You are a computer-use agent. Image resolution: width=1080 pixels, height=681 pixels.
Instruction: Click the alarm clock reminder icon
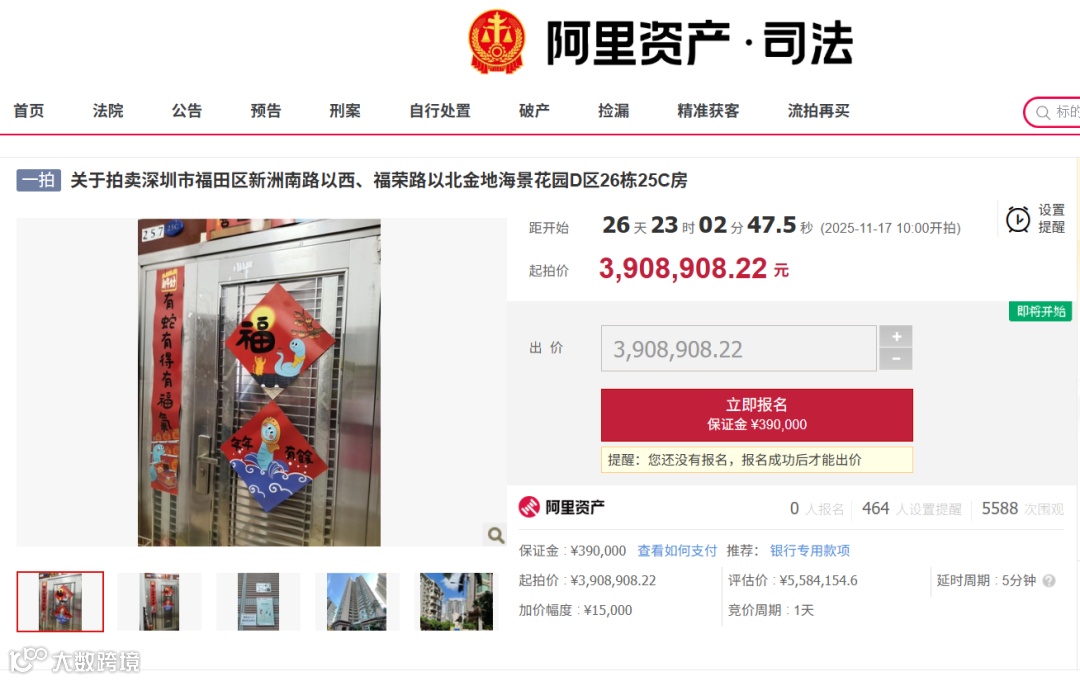1018,220
